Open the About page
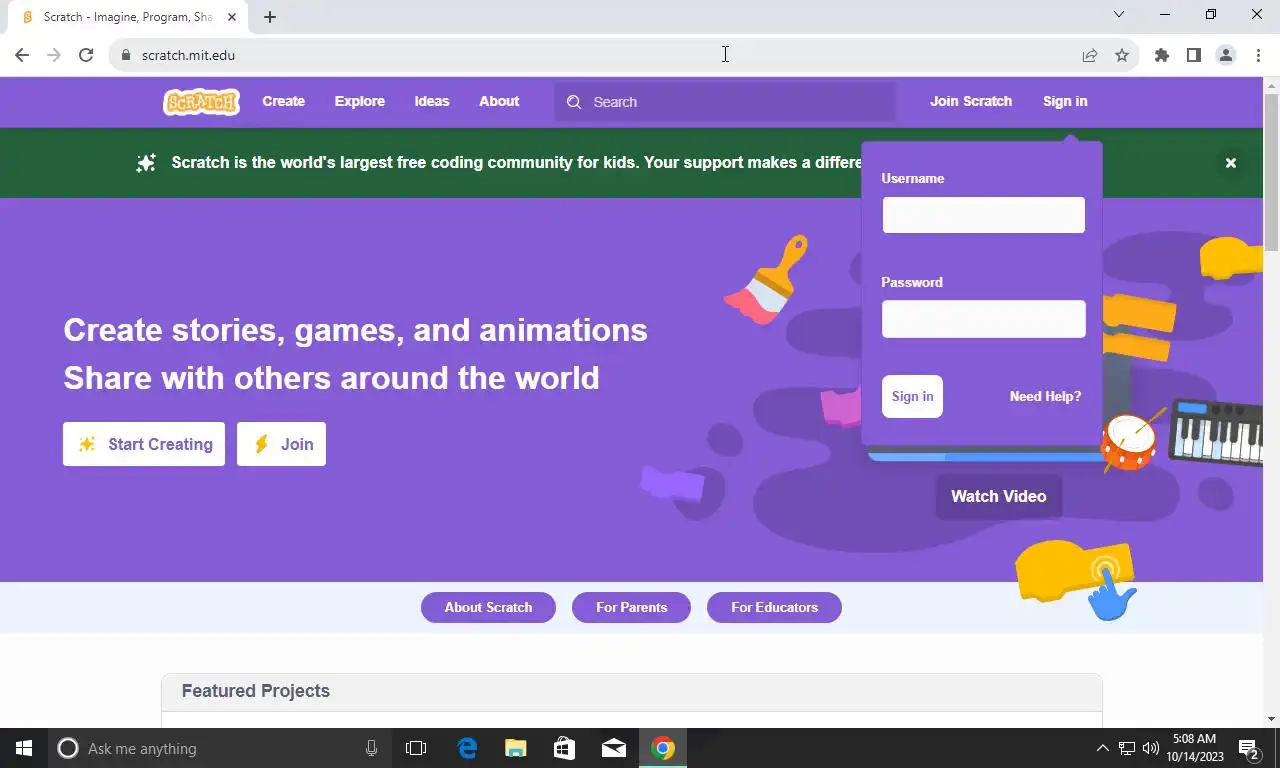 499,101
